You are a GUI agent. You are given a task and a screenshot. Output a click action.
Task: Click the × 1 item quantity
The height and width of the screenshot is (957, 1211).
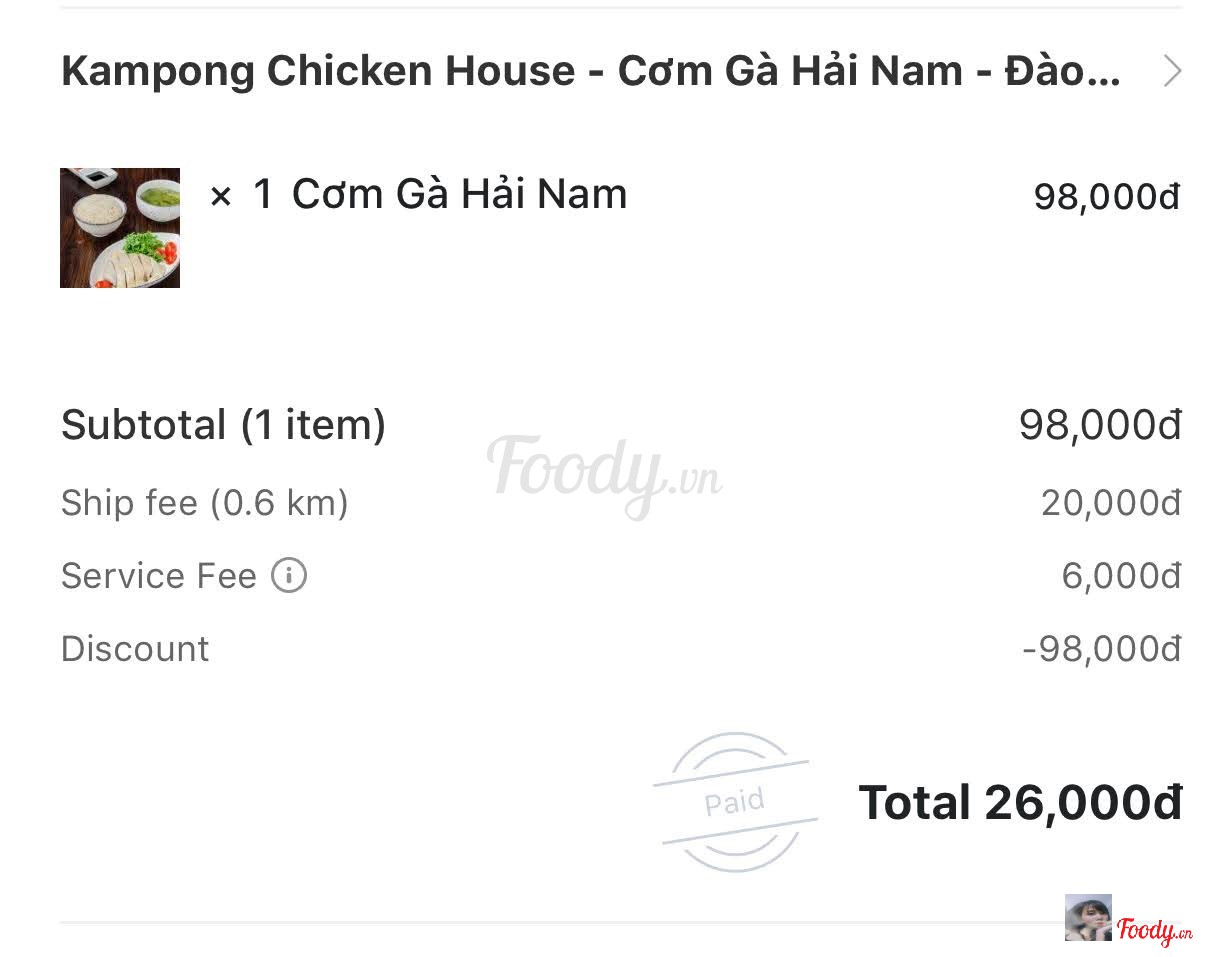pyautogui.click(x=240, y=195)
